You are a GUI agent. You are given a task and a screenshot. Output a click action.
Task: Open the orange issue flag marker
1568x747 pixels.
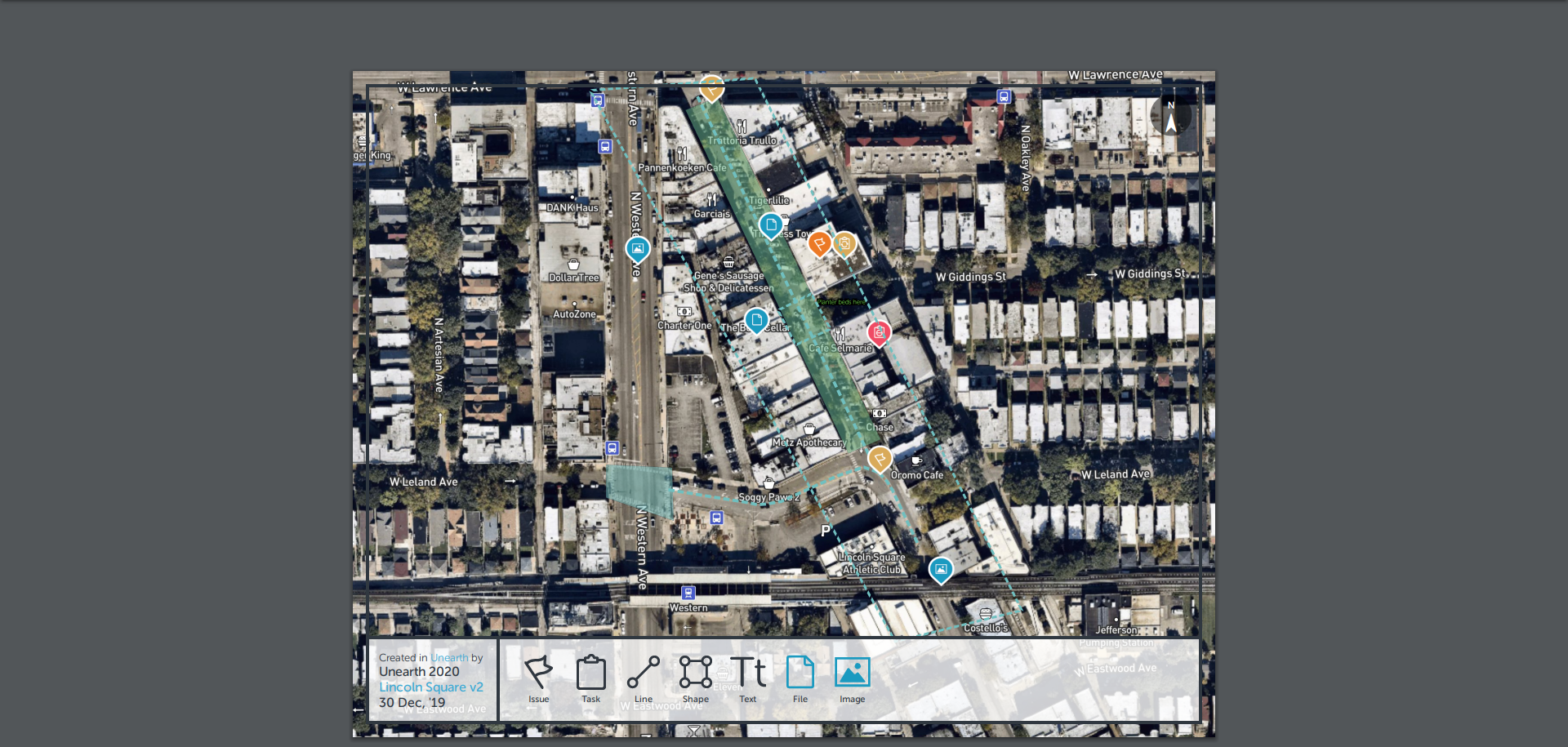coord(819,243)
